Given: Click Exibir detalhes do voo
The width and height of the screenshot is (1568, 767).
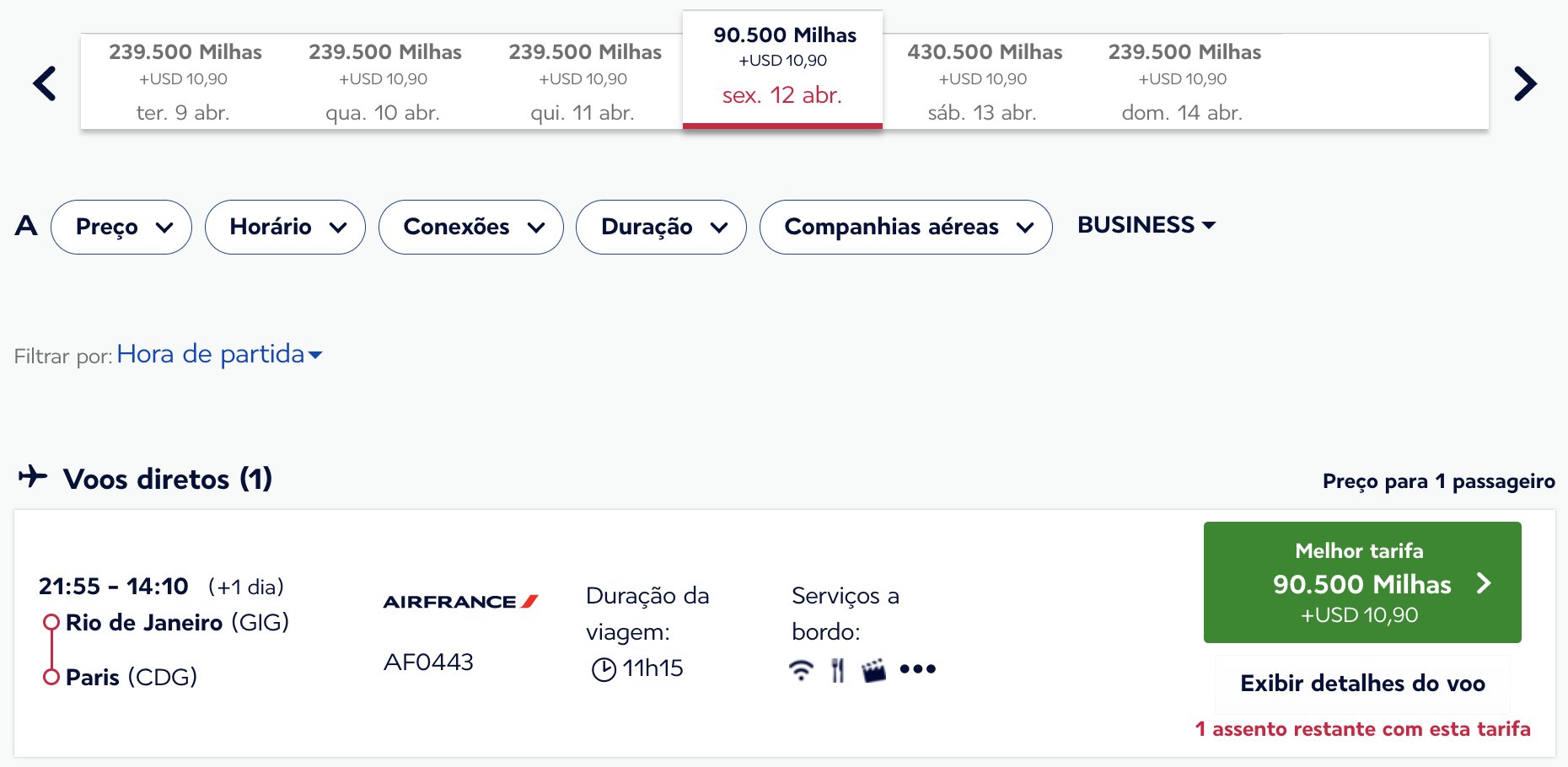Looking at the screenshot, I should (1362, 684).
